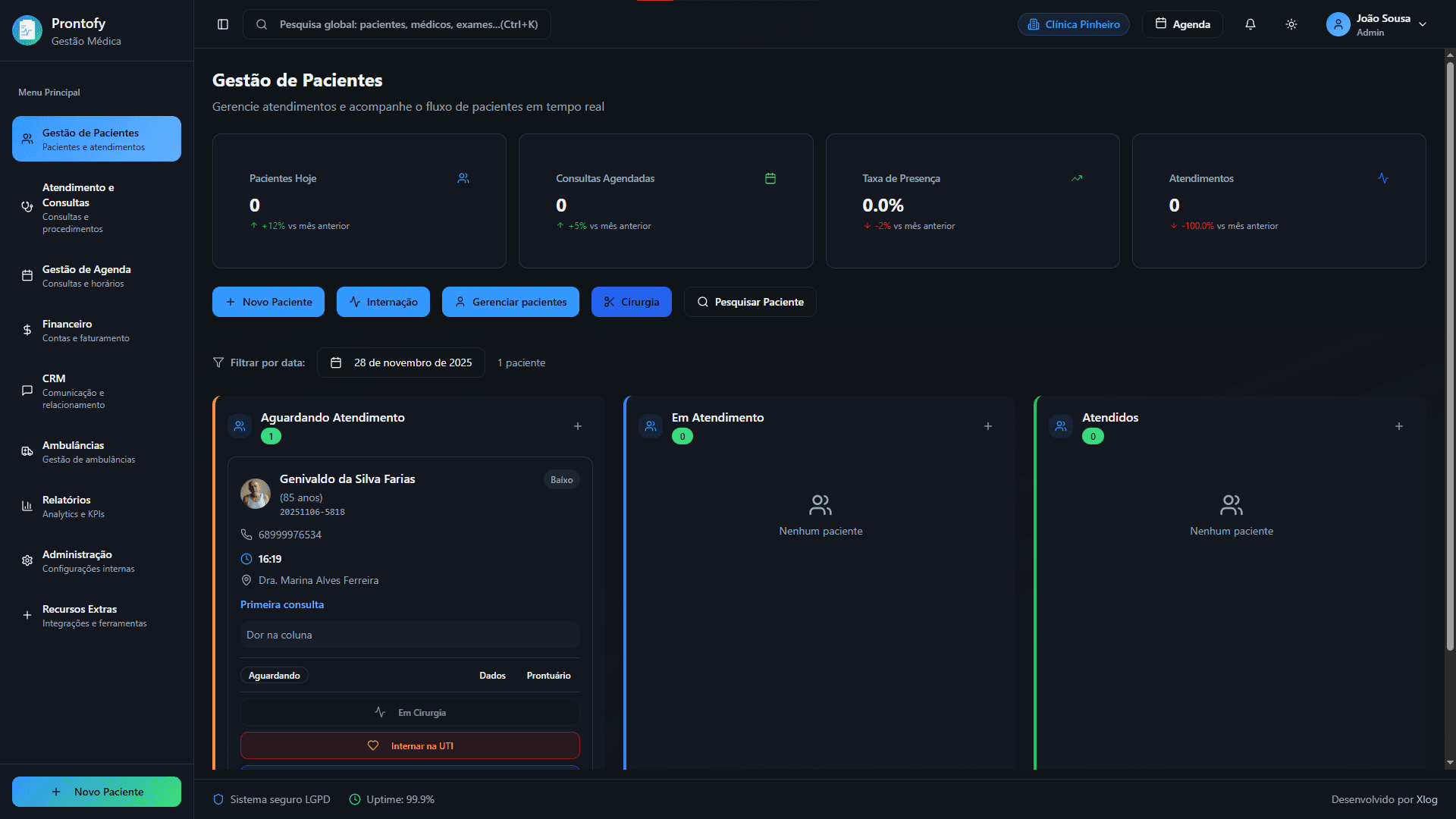Click Internar na UTI button
Screen dimensions: 1456x819
[x=410, y=745]
